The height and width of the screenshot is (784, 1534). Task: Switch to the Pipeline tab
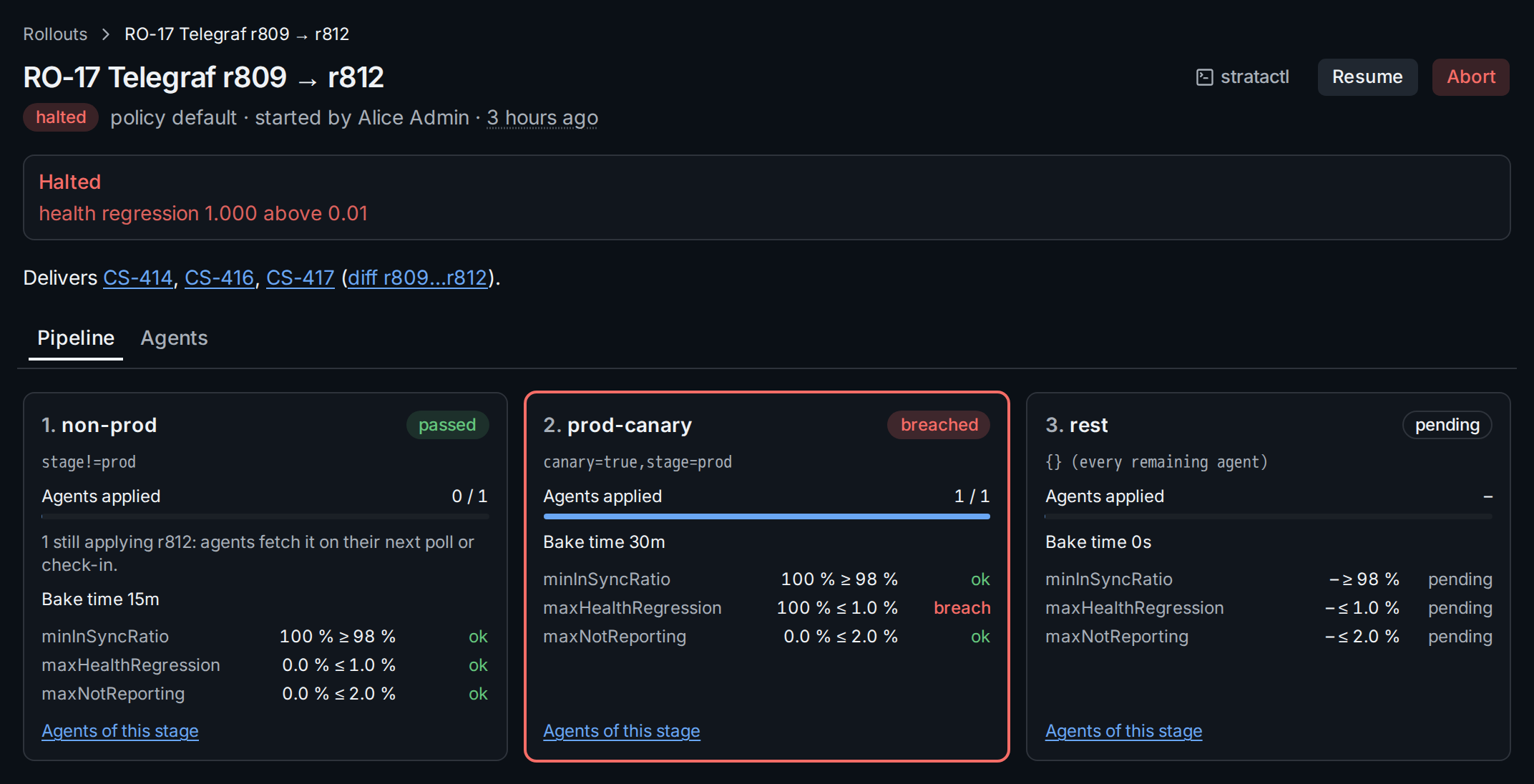click(76, 338)
